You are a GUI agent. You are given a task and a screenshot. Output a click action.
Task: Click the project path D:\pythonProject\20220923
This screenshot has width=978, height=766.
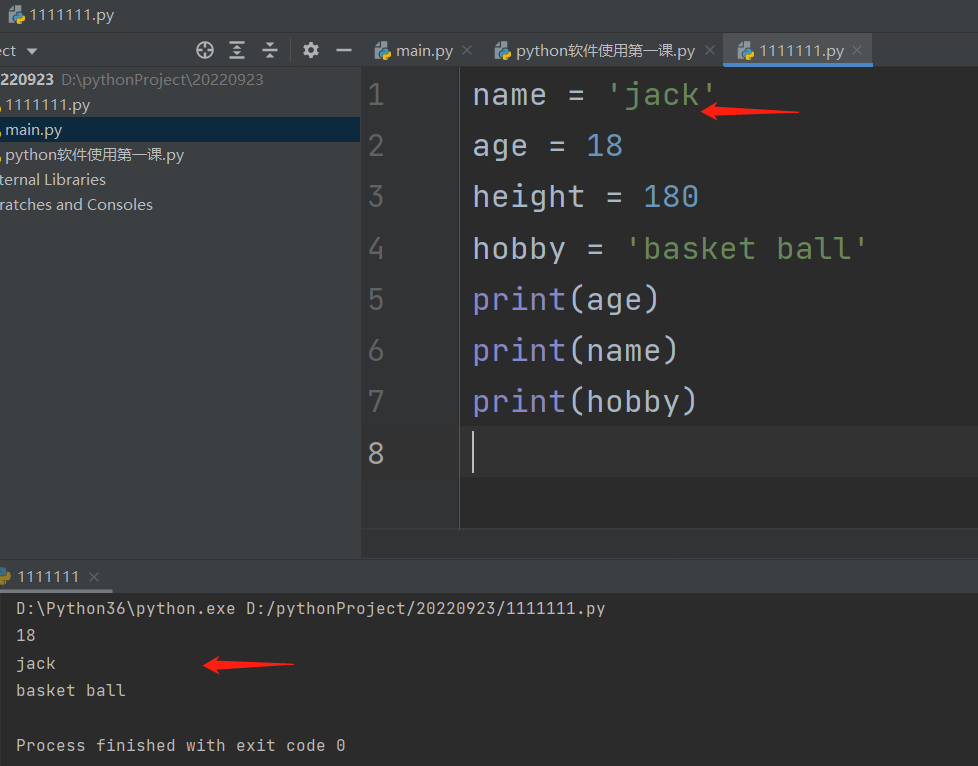tap(162, 79)
